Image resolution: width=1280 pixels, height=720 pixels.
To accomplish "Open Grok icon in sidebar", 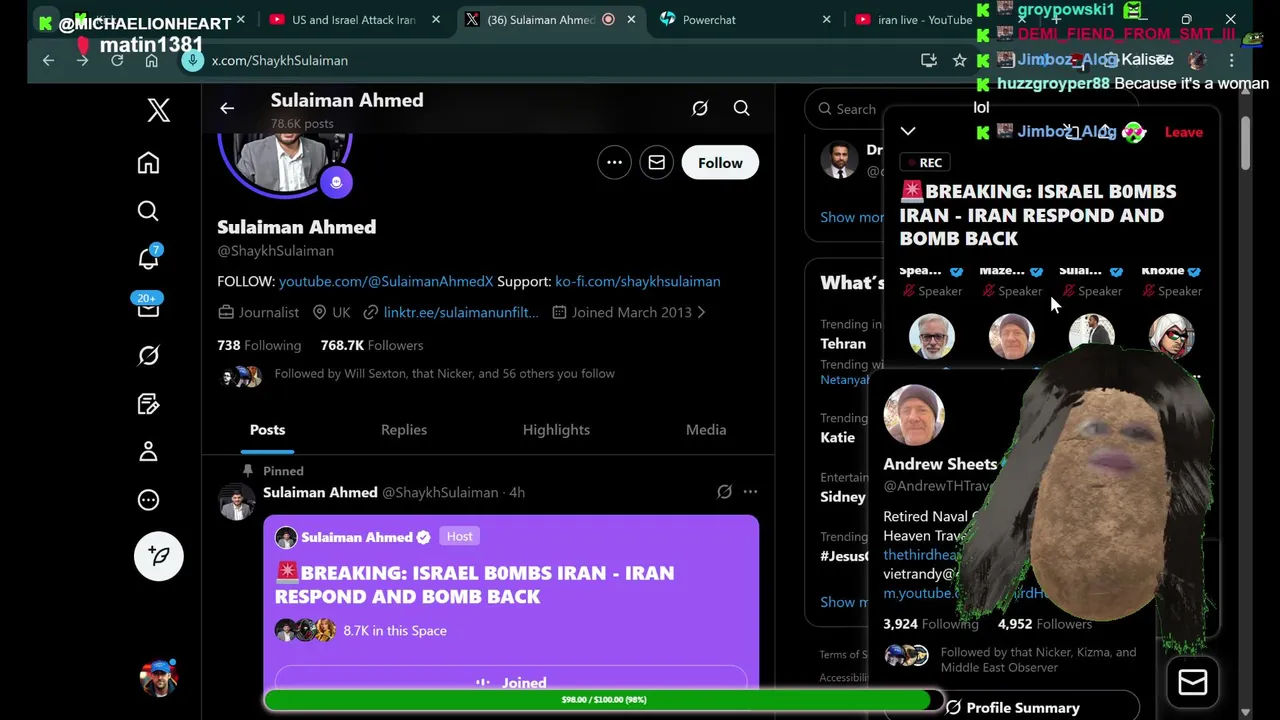I will [148, 355].
